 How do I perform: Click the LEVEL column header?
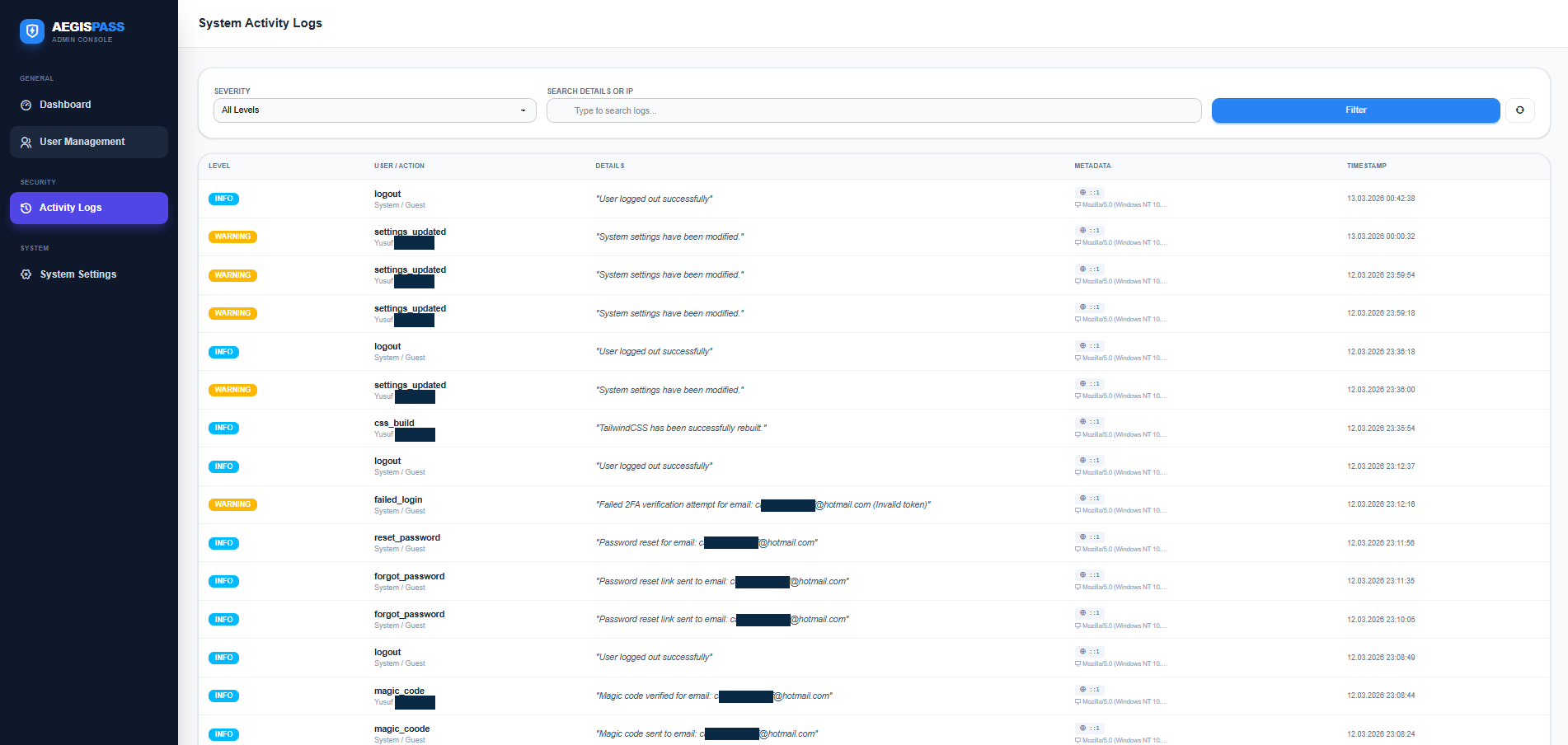click(219, 166)
